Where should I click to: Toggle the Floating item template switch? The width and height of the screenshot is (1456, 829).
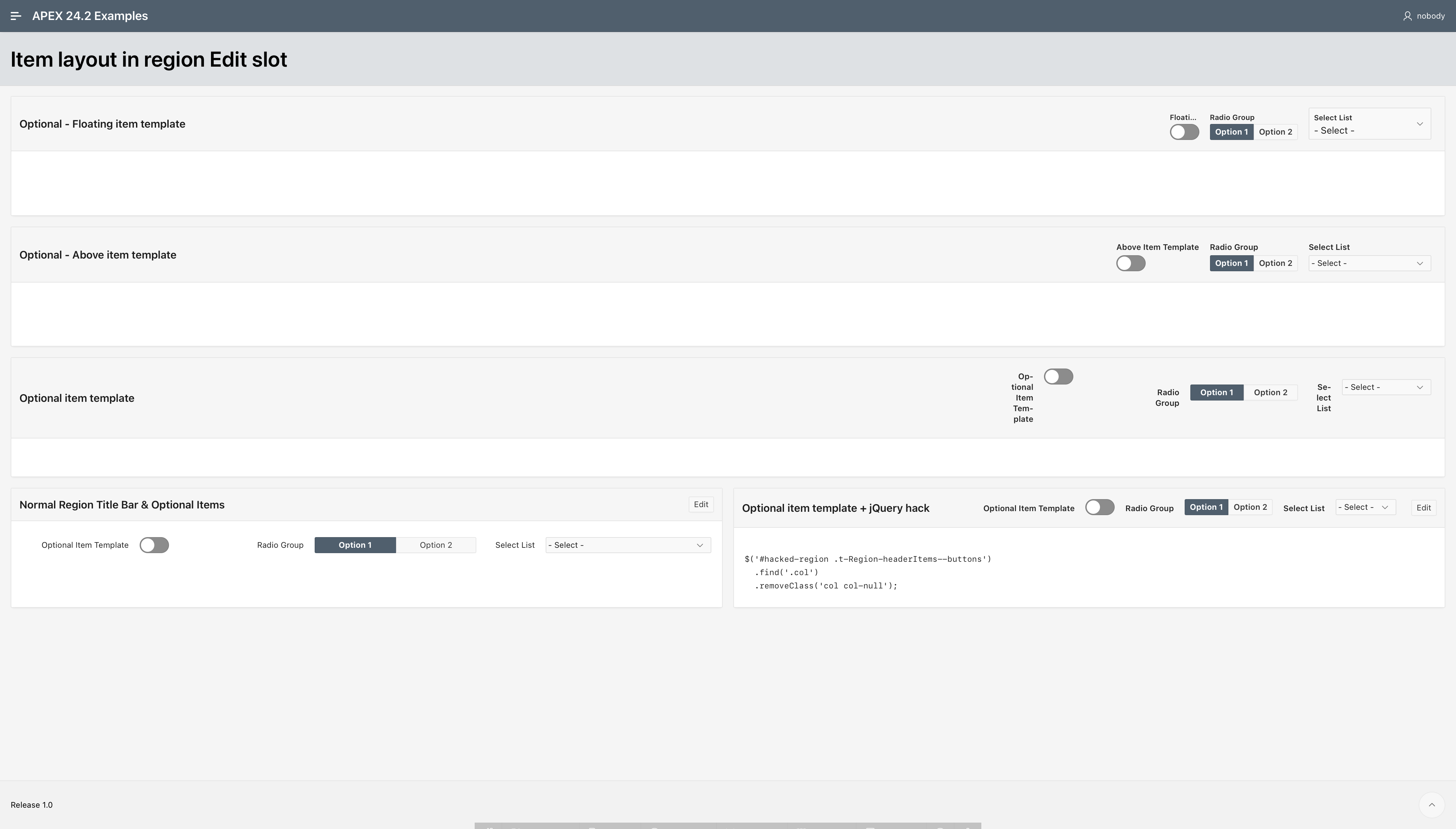pyautogui.click(x=1184, y=132)
